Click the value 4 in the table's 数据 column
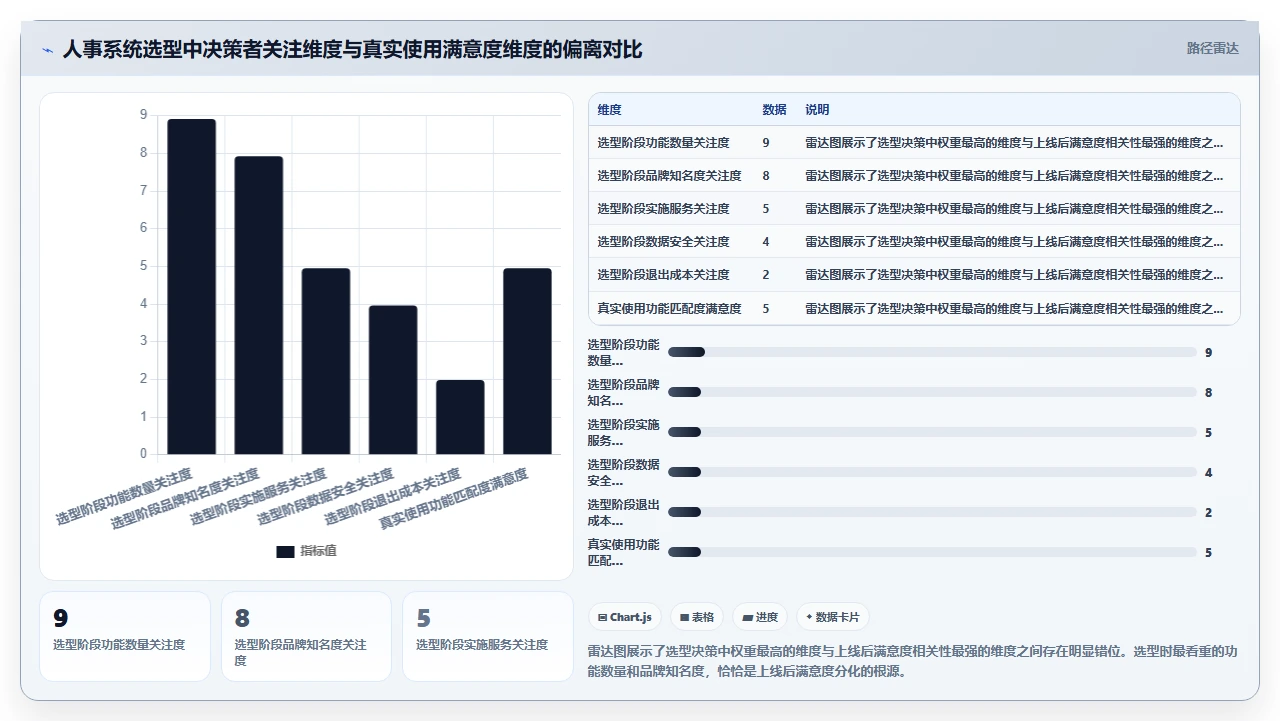The height and width of the screenshot is (721, 1280). tap(766, 242)
